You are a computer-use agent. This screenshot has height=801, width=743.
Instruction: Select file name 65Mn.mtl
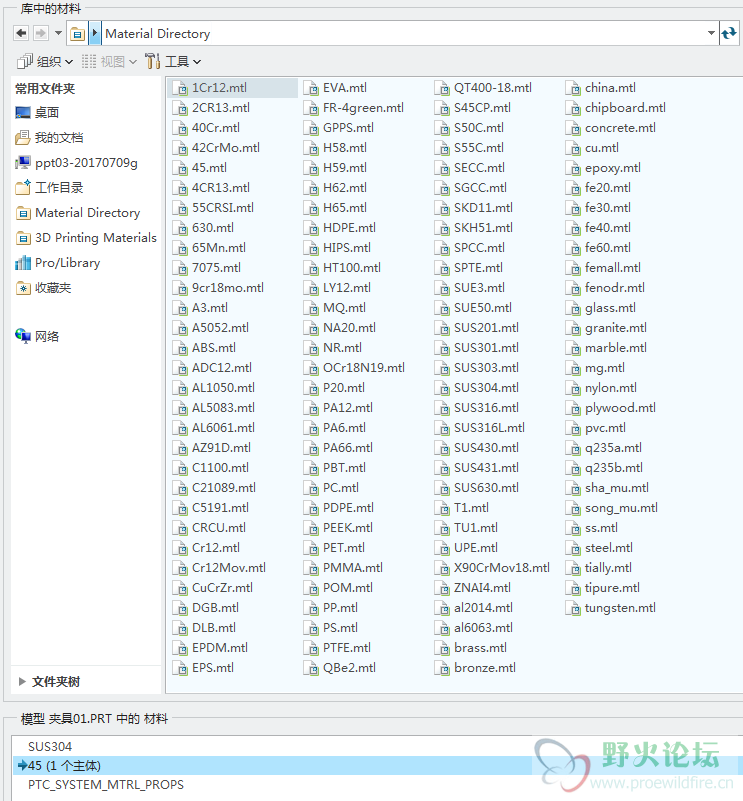click(219, 248)
